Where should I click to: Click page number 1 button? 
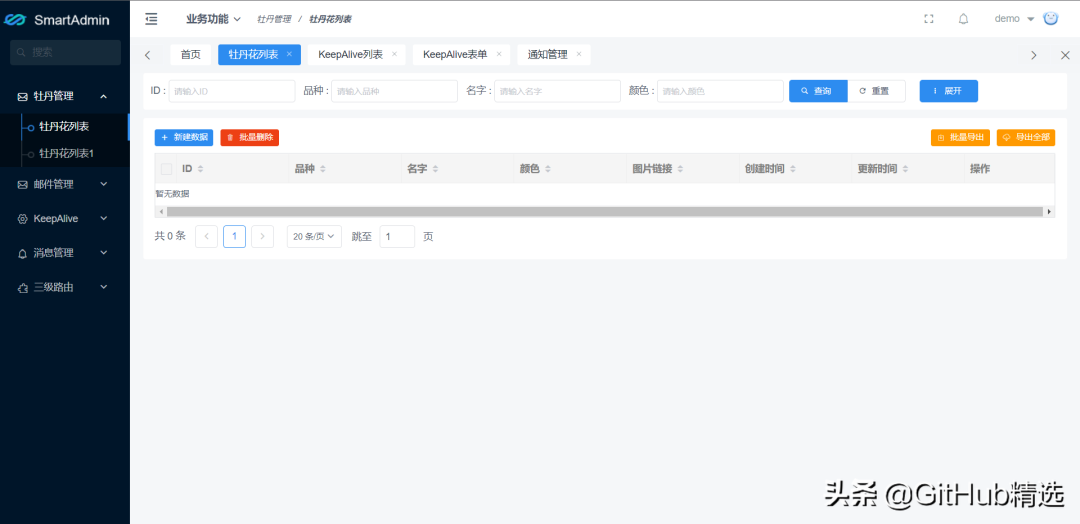tap(234, 236)
